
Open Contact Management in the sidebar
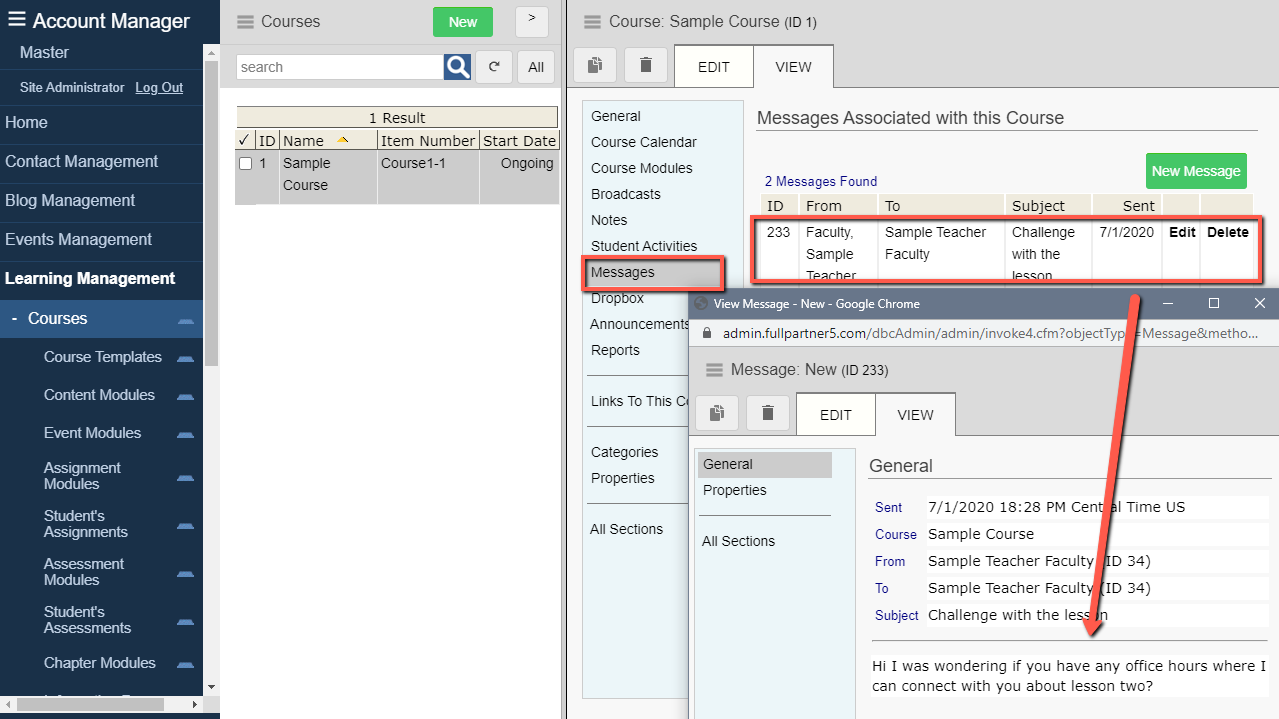(81, 161)
